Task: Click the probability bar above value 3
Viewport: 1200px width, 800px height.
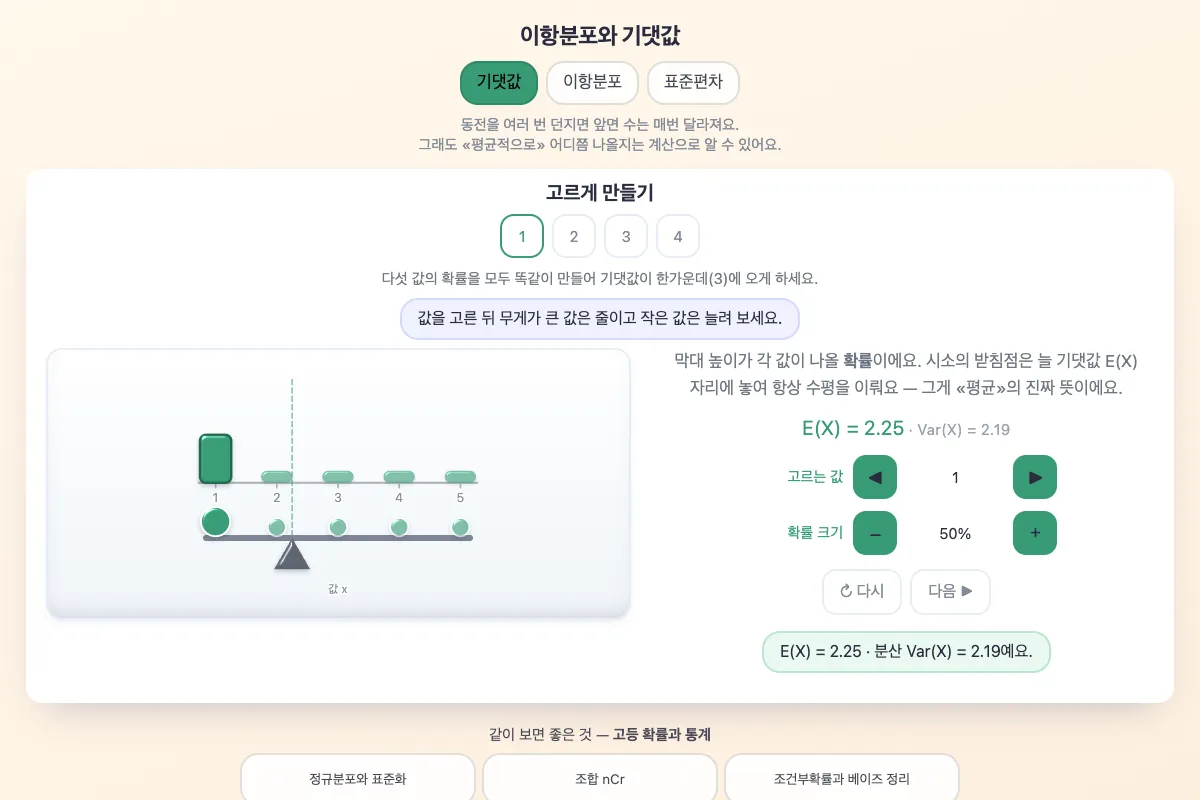Action: 338,477
